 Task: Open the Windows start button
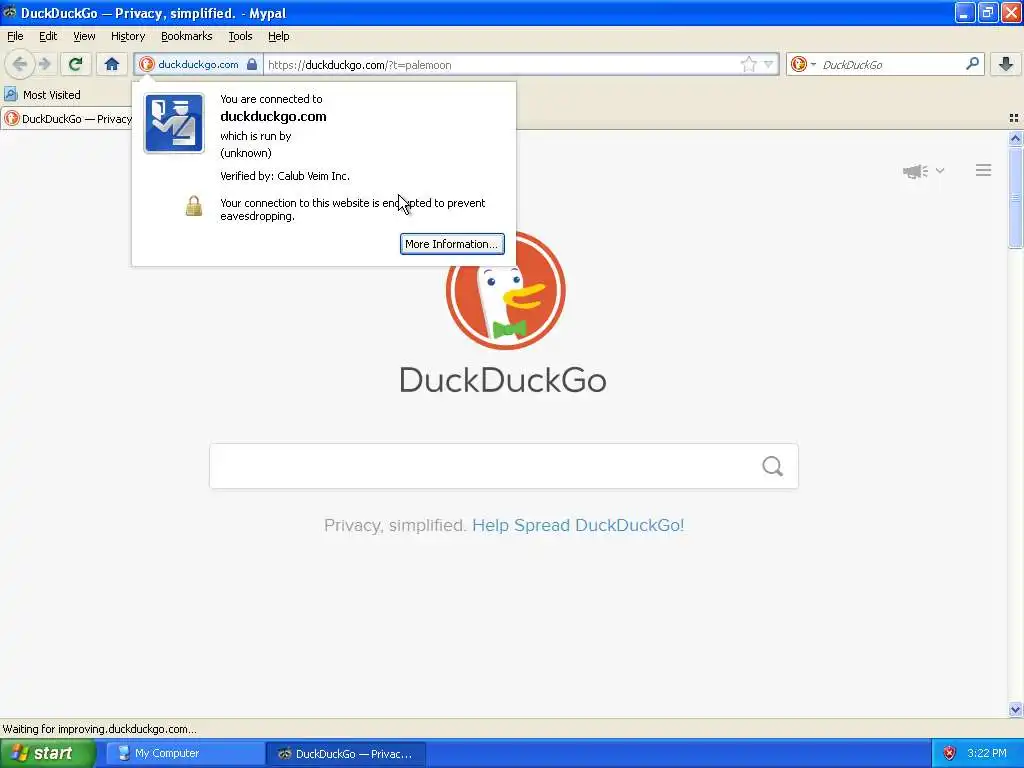tap(48, 753)
